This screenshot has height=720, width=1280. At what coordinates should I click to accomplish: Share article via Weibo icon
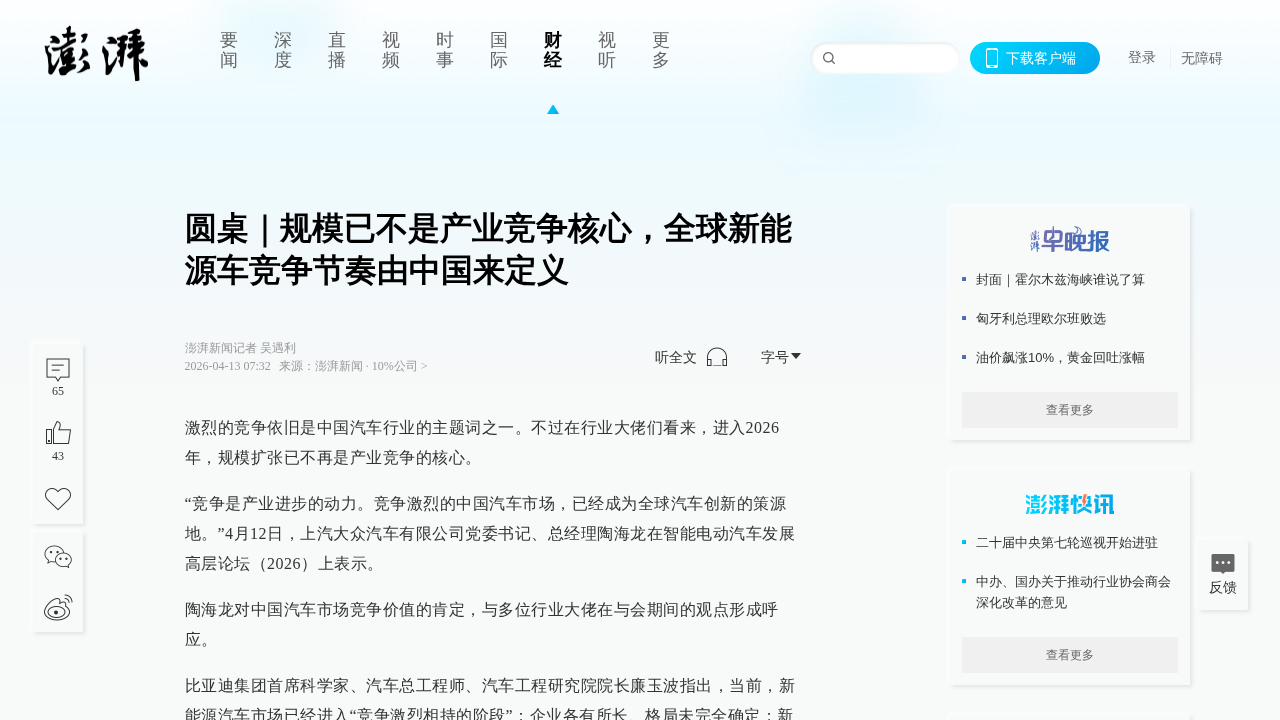tap(58, 607)
